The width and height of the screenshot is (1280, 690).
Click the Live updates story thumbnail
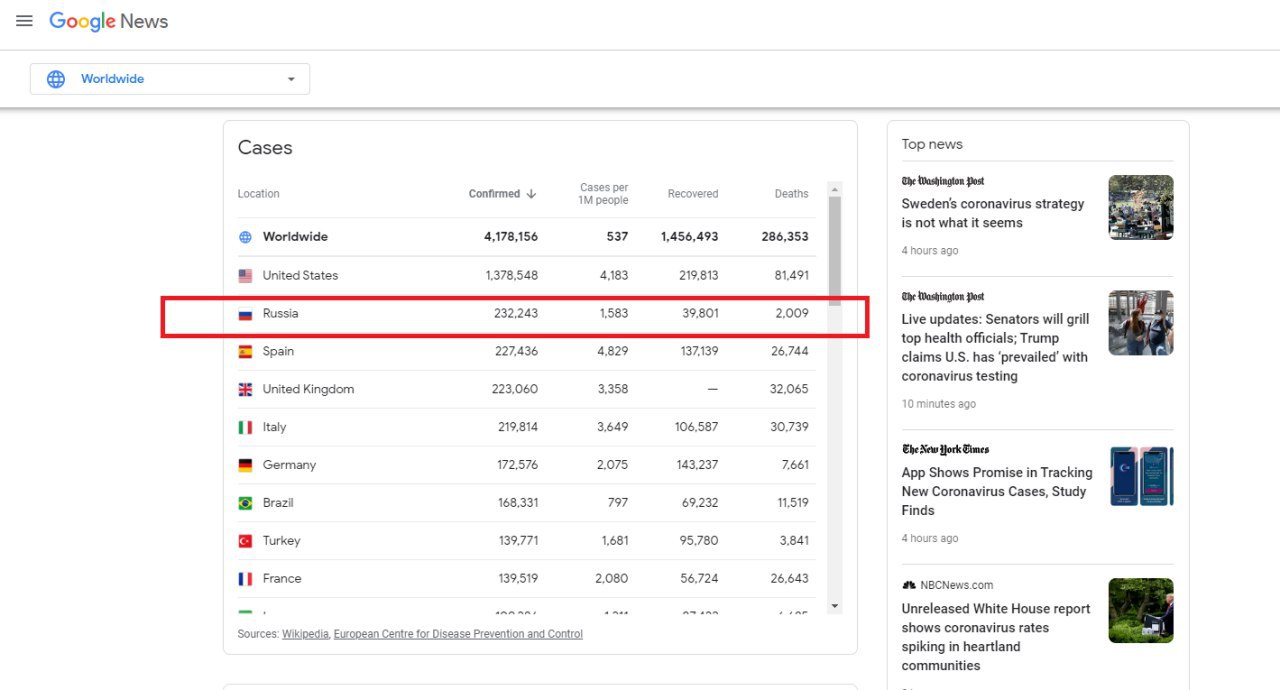point(1141,323)
